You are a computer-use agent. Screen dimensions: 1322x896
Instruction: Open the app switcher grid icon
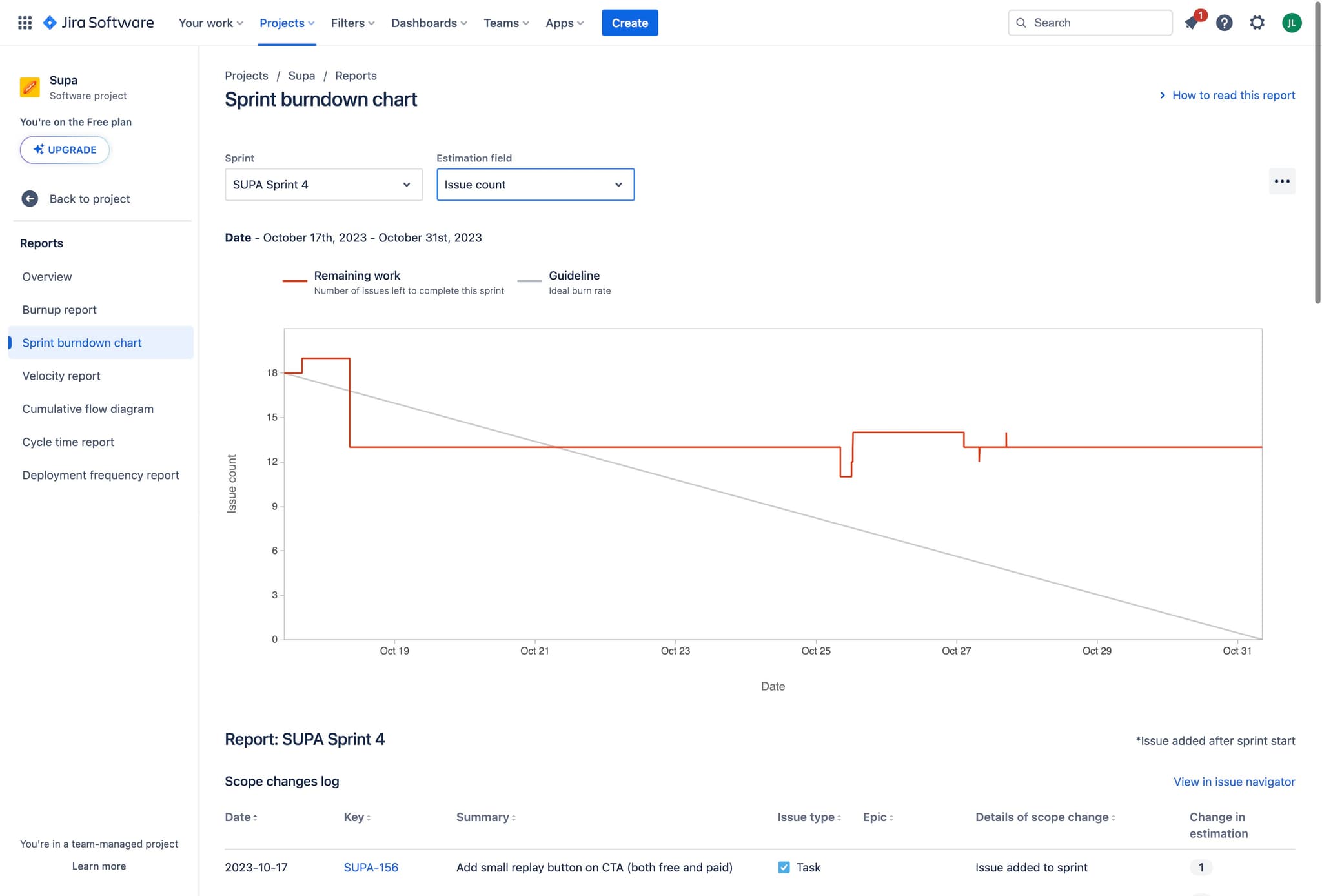tap(25, 23)
